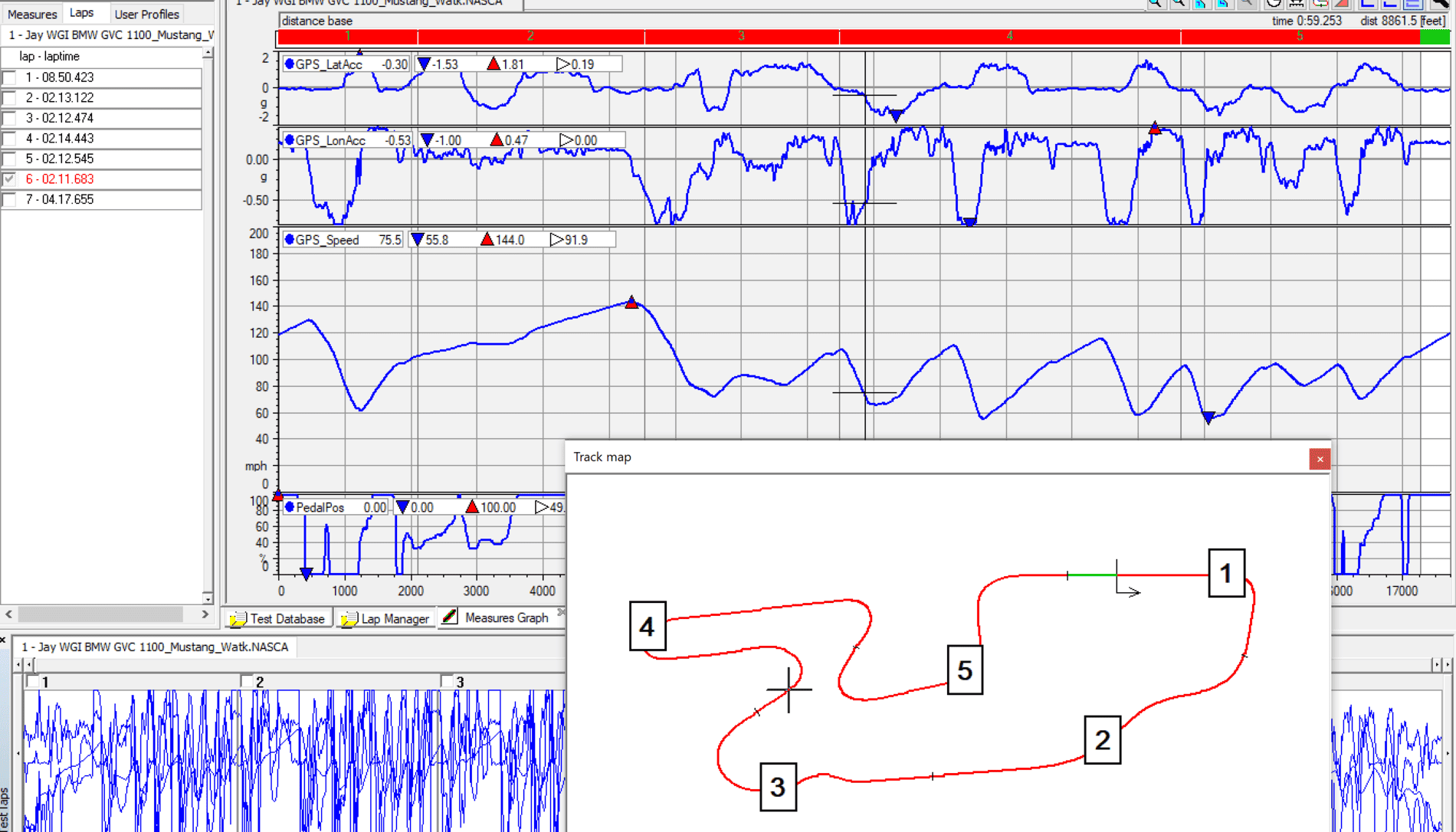Close the Track map window
Viewport: 1456px width, 832px height.
(x=1320, y=459)
